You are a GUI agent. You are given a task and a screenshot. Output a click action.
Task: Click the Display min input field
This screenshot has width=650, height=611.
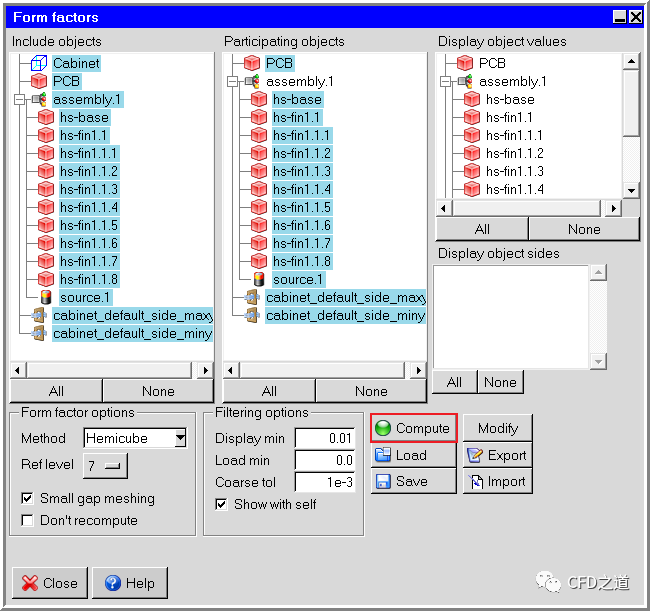pos(324,438)
